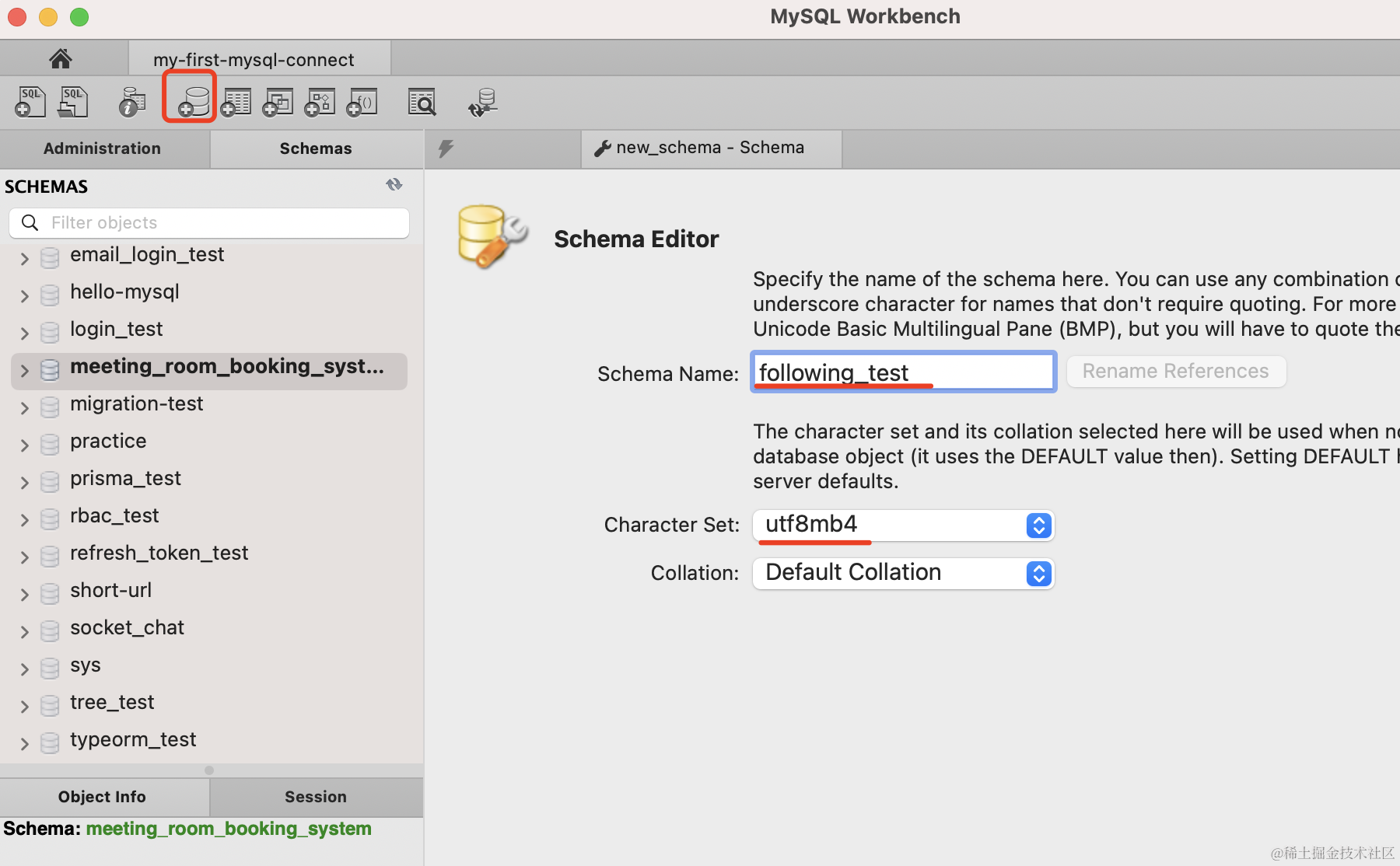Select the meeting_room_booking_system schema row
Viewport: 1400px width, 866px height.
pos(209,371)
